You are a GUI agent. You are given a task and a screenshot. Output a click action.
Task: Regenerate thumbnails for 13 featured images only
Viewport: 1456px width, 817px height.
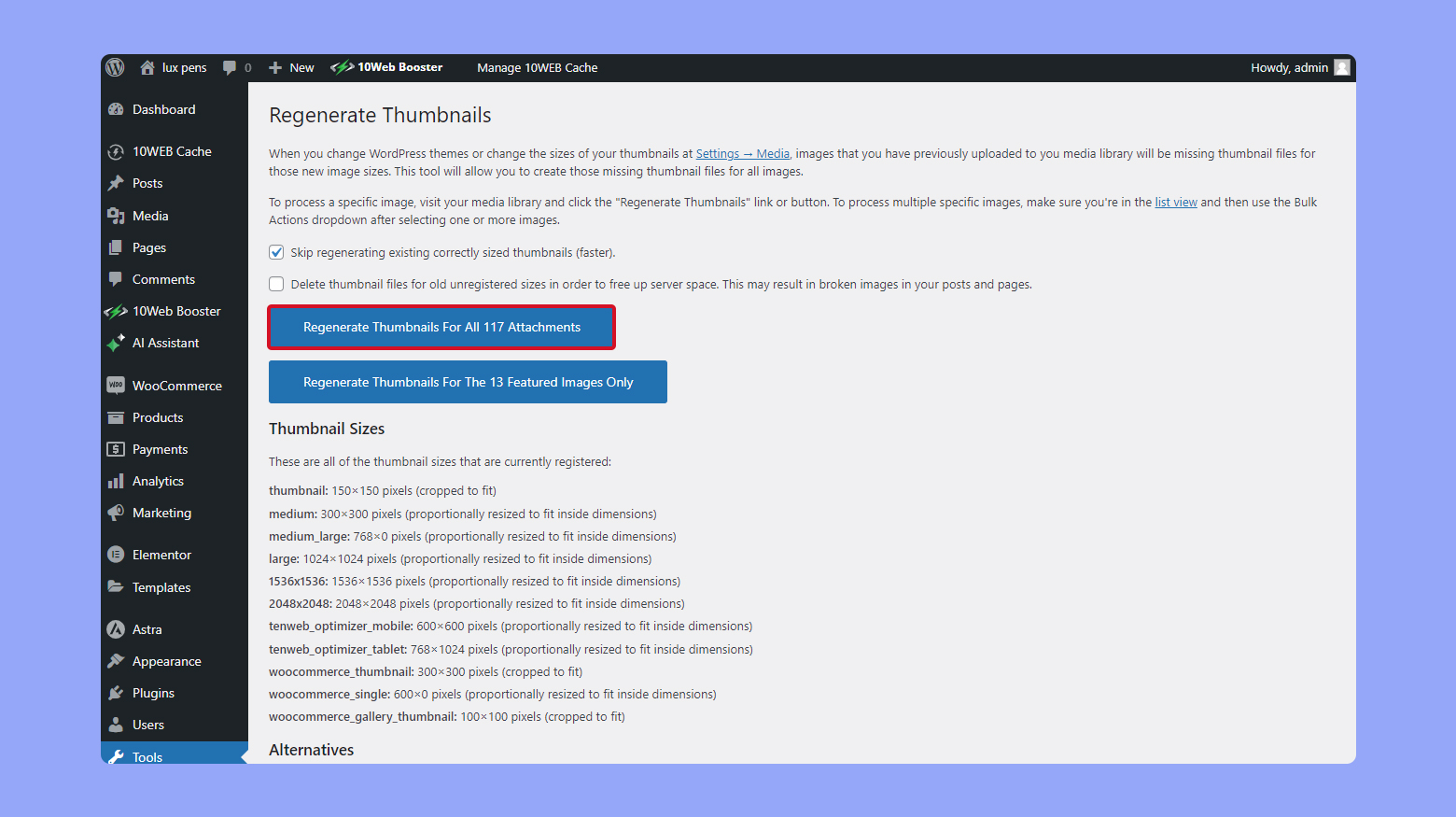pos(468,382)
